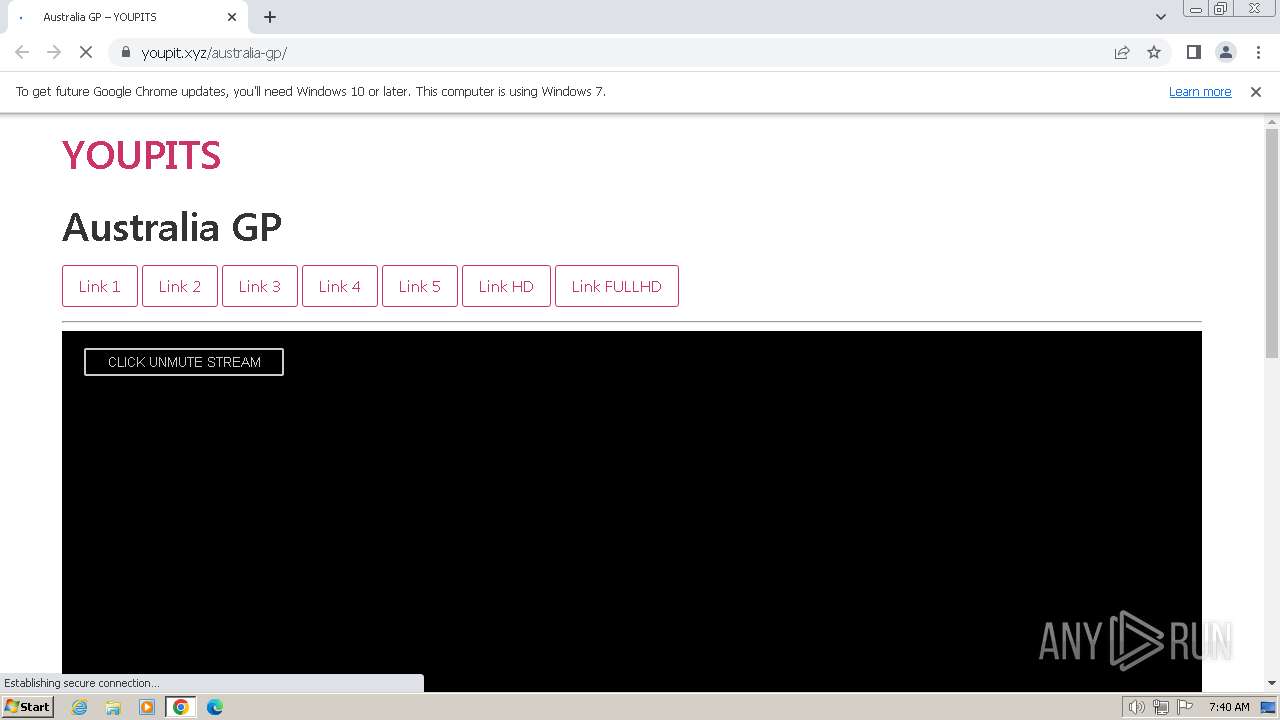Go to the YOUPITS home logo

[141, 155]
